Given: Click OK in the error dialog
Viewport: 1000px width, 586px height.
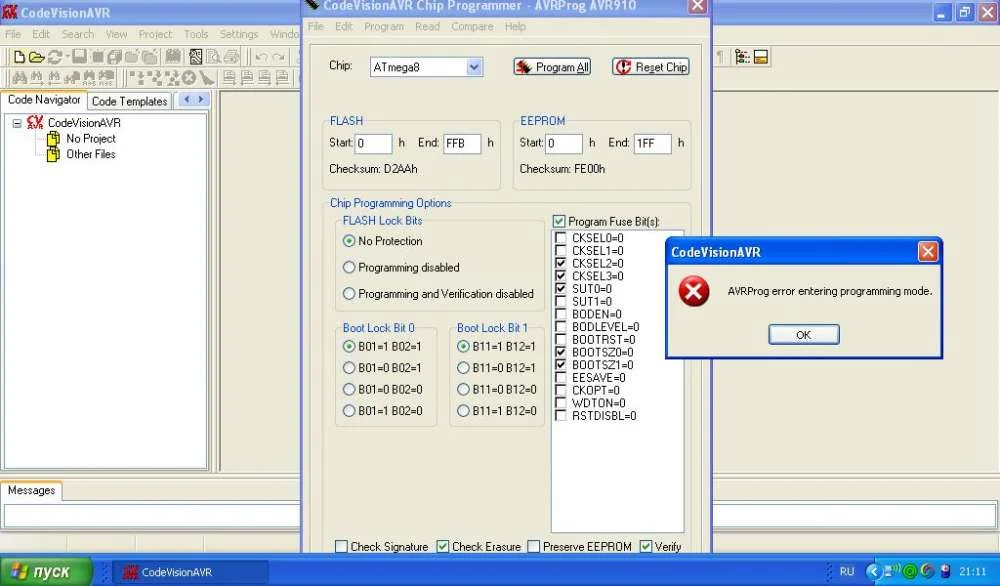Looking at the screenshot, I should 804,334.
